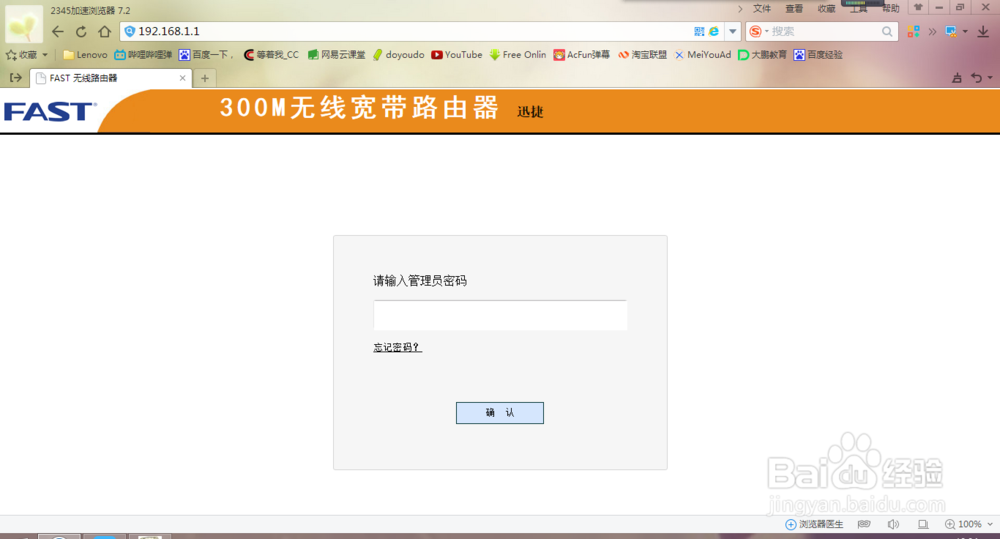1000x539 pixels.
Task: Open the AcFun弹幕 bookmark
Action: [x=582, y=55]
